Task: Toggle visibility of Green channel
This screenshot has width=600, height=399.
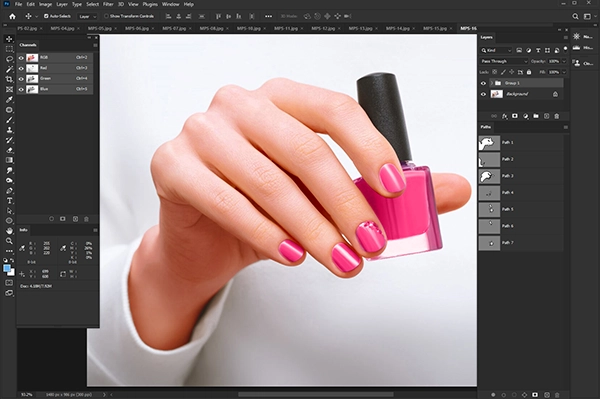Action: click(21, 79)
